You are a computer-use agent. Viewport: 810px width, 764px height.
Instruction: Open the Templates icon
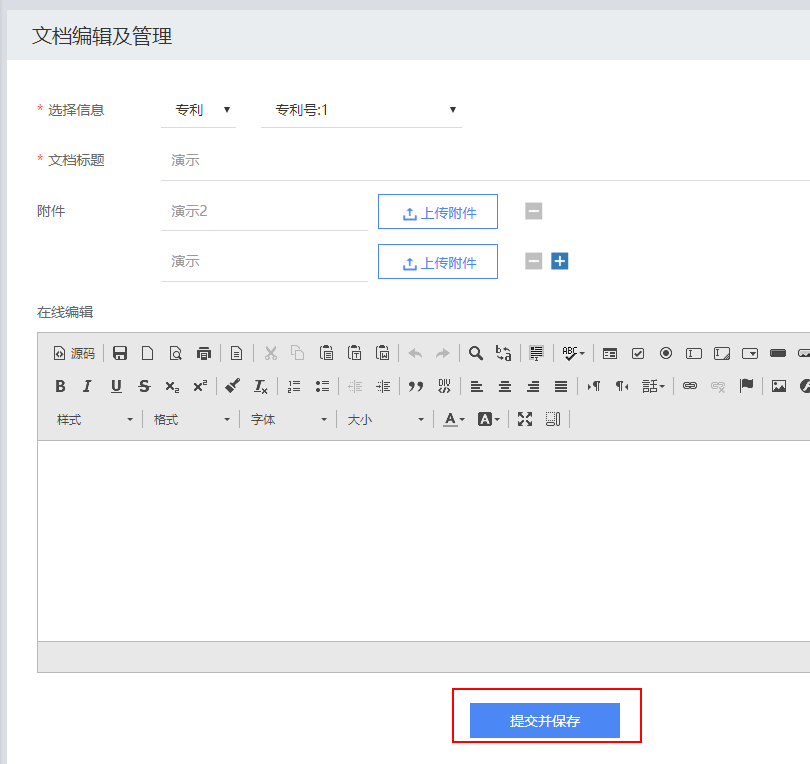pyautogui.click(x=237, y=353)
